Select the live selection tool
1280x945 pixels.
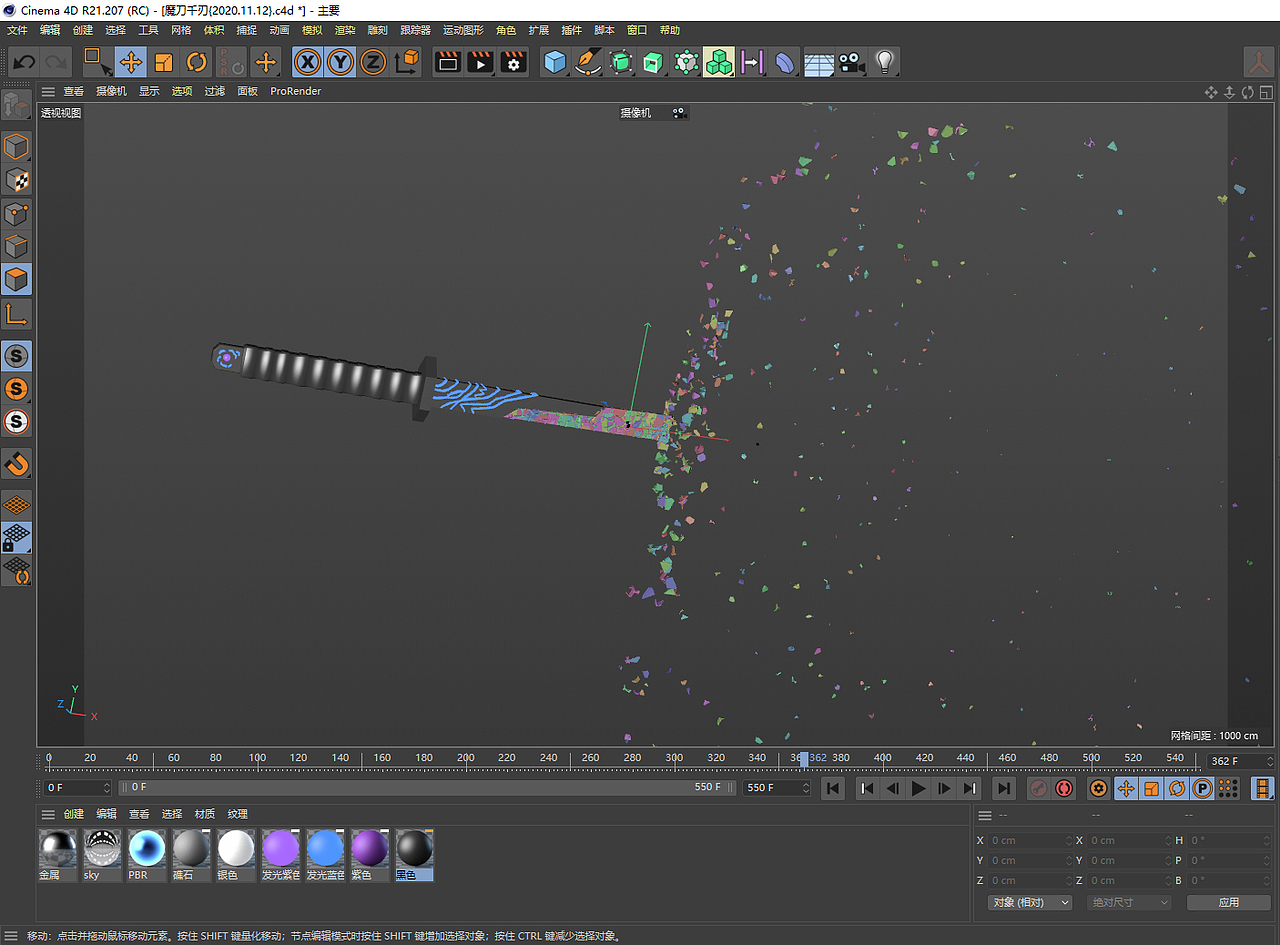click(97, 63)
